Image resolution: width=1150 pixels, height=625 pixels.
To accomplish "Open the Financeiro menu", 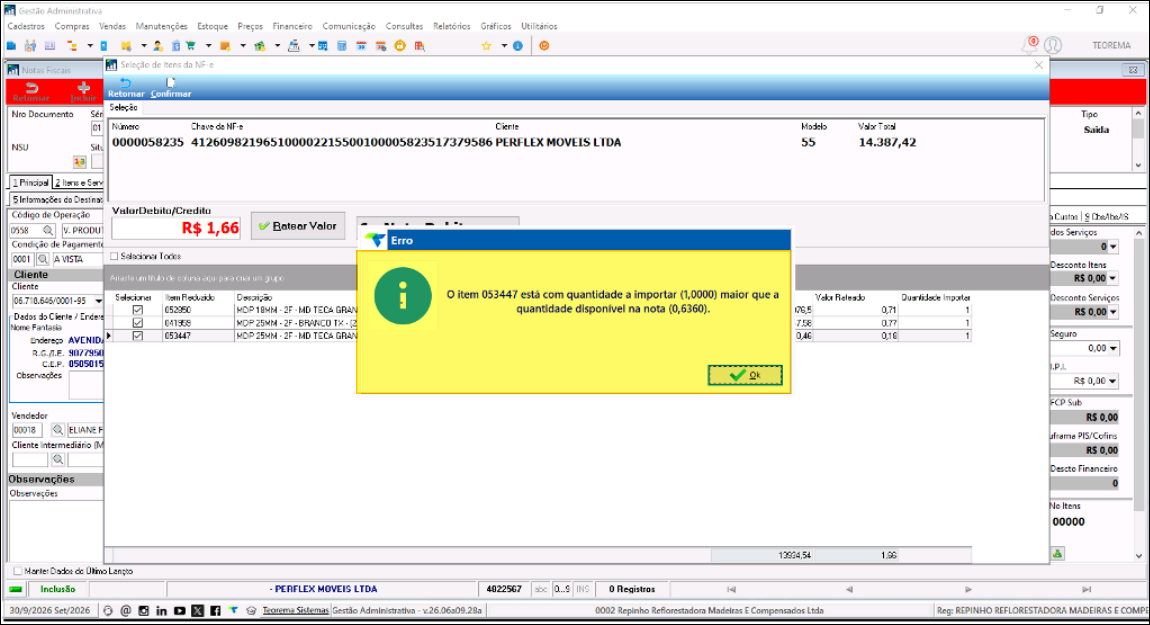I will [293, 26].
